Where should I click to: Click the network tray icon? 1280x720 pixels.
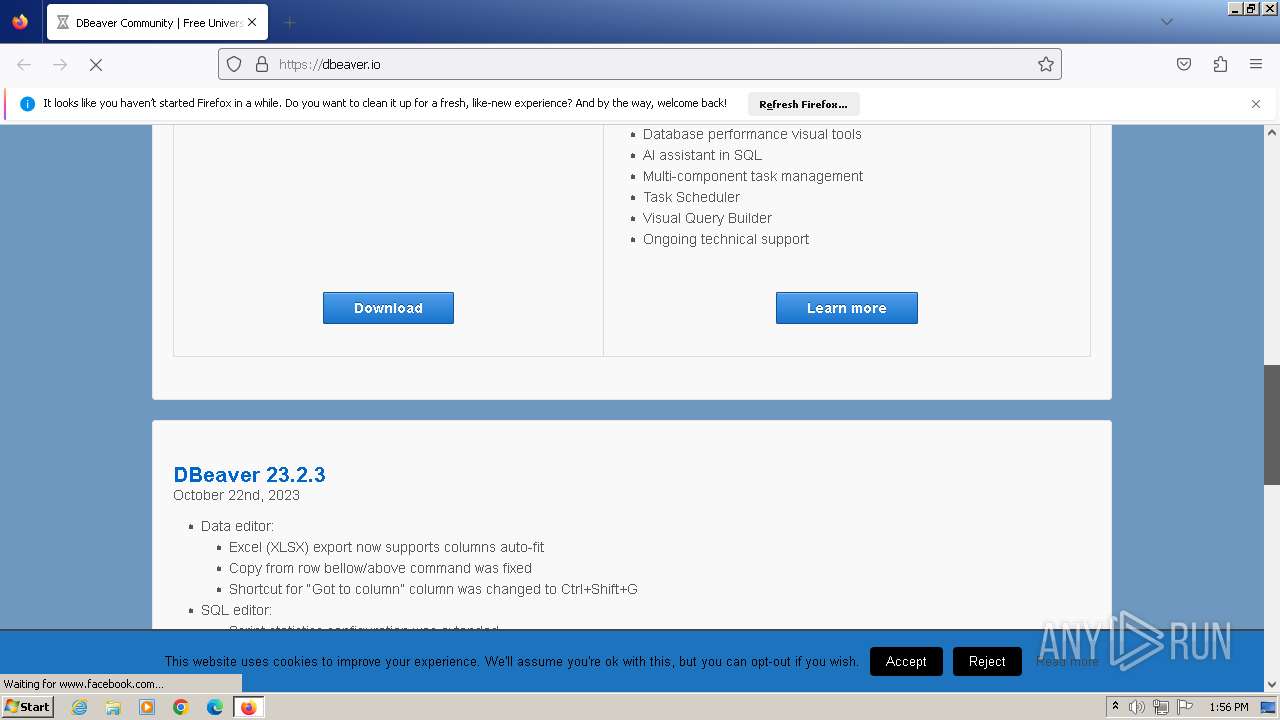[1161, 707]
